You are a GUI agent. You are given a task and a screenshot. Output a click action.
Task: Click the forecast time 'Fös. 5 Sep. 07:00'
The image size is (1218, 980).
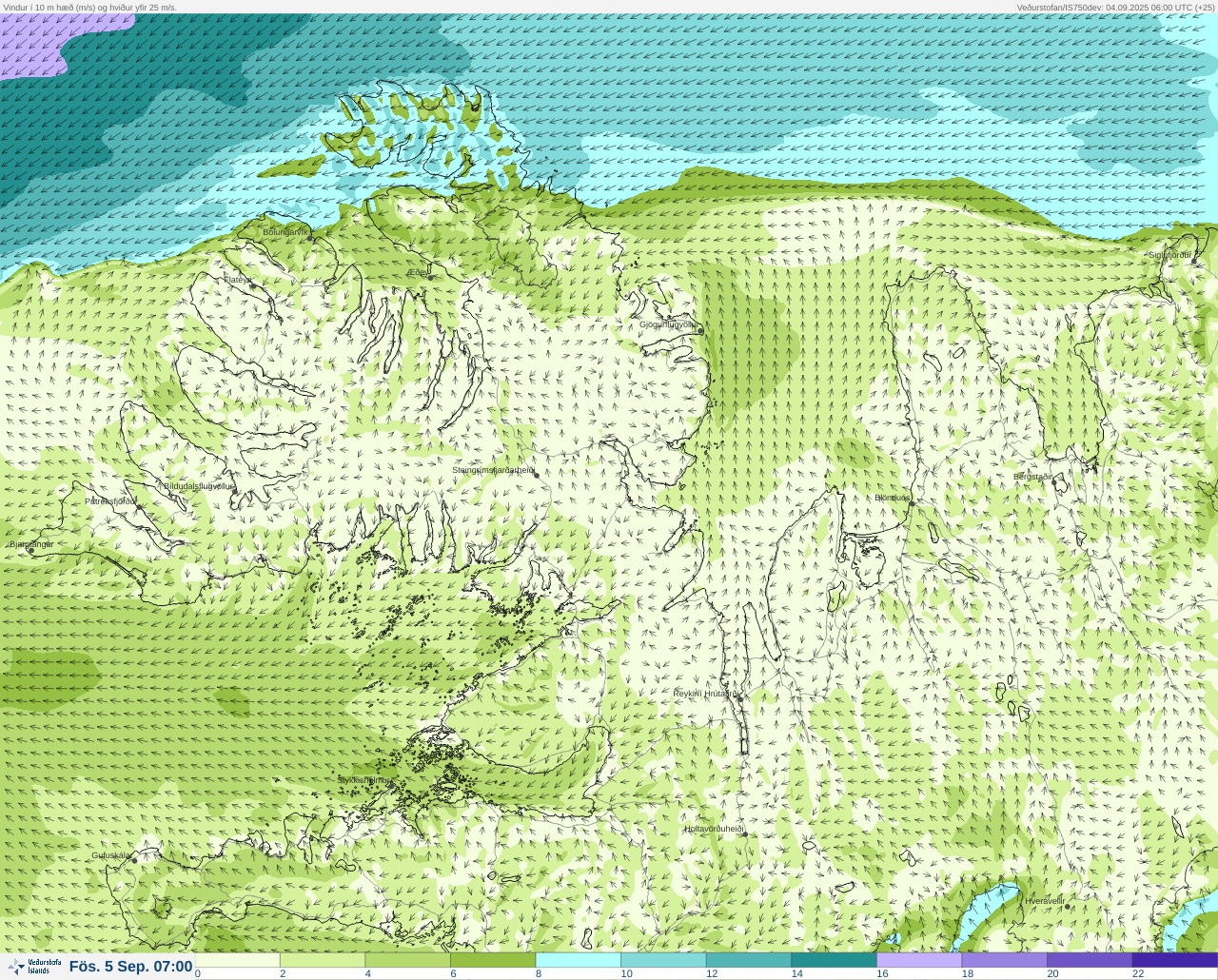pyautogui.click(x=130, y=967)
